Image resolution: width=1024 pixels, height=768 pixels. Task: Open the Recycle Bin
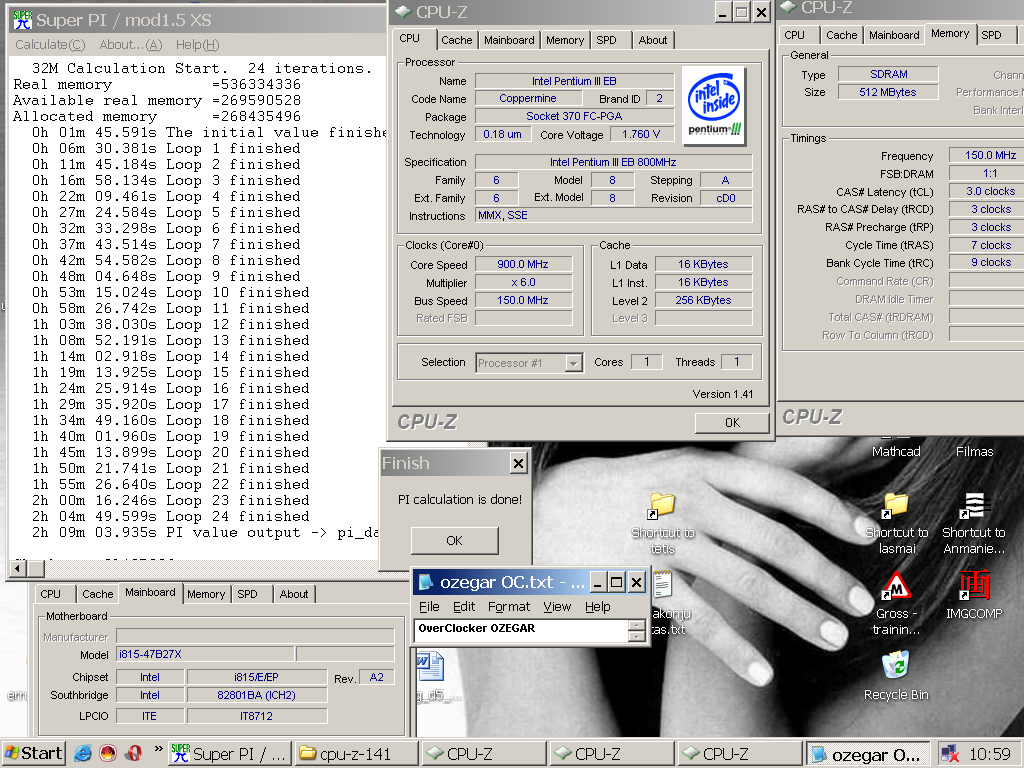[896, 675]
